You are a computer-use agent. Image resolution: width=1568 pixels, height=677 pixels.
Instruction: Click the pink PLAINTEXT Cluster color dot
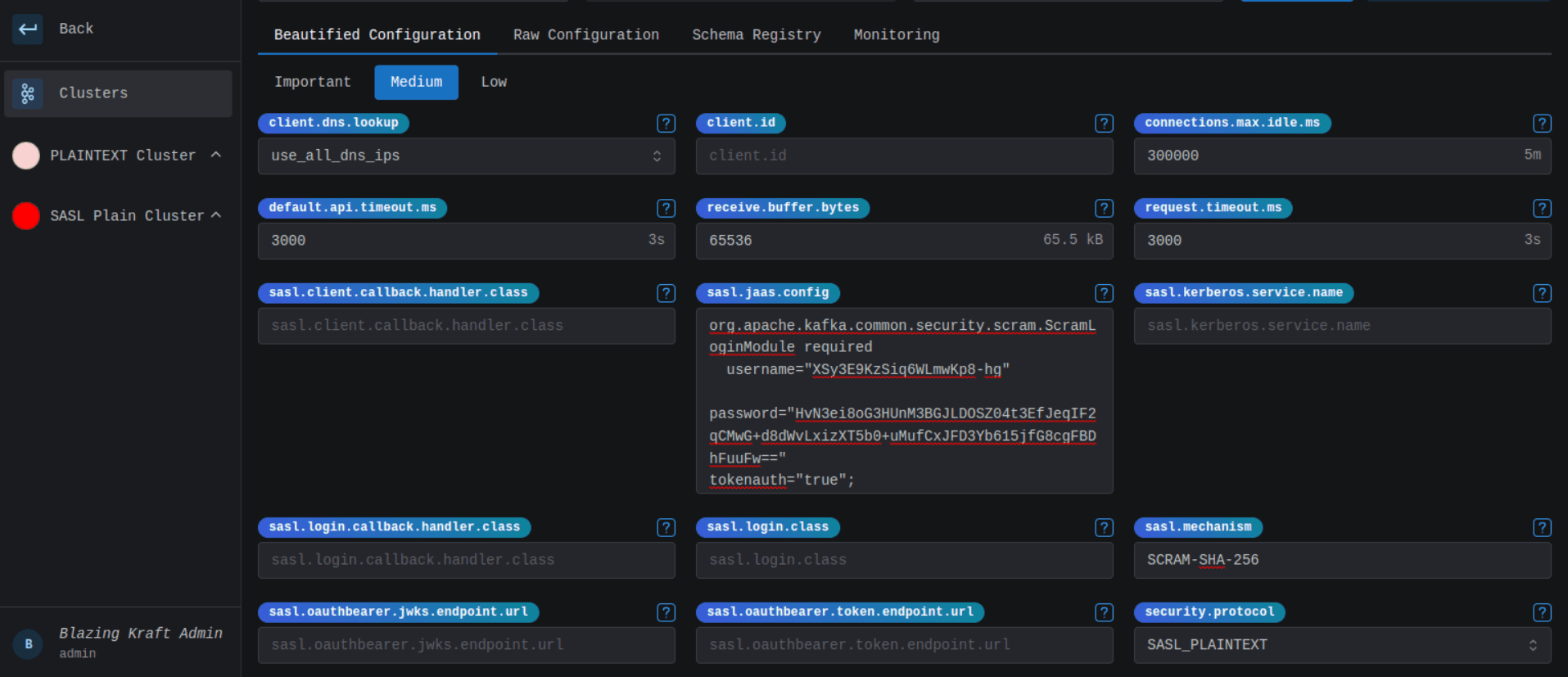point(26,156)
